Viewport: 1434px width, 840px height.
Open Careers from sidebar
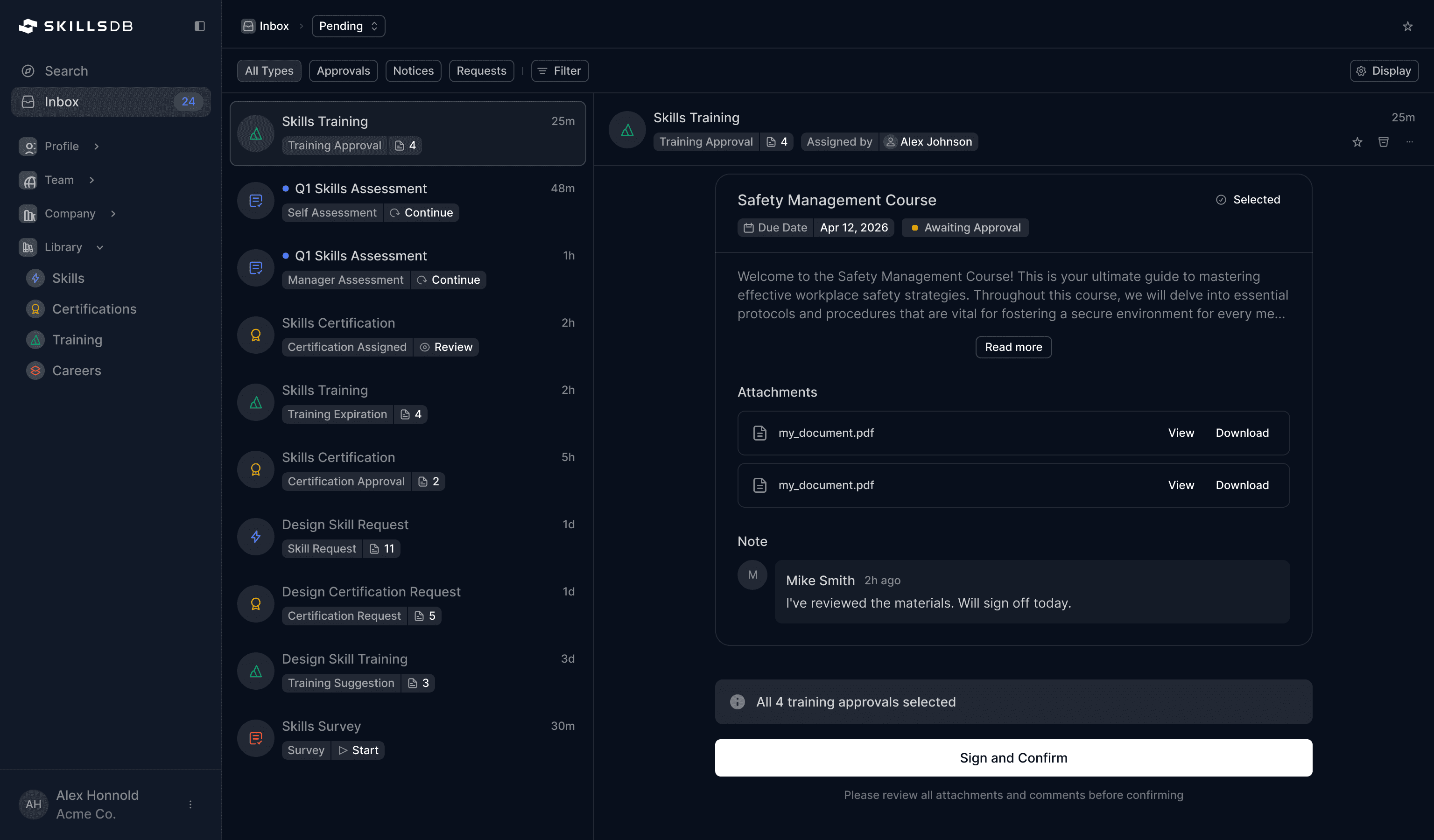click(x=76, y=370)
